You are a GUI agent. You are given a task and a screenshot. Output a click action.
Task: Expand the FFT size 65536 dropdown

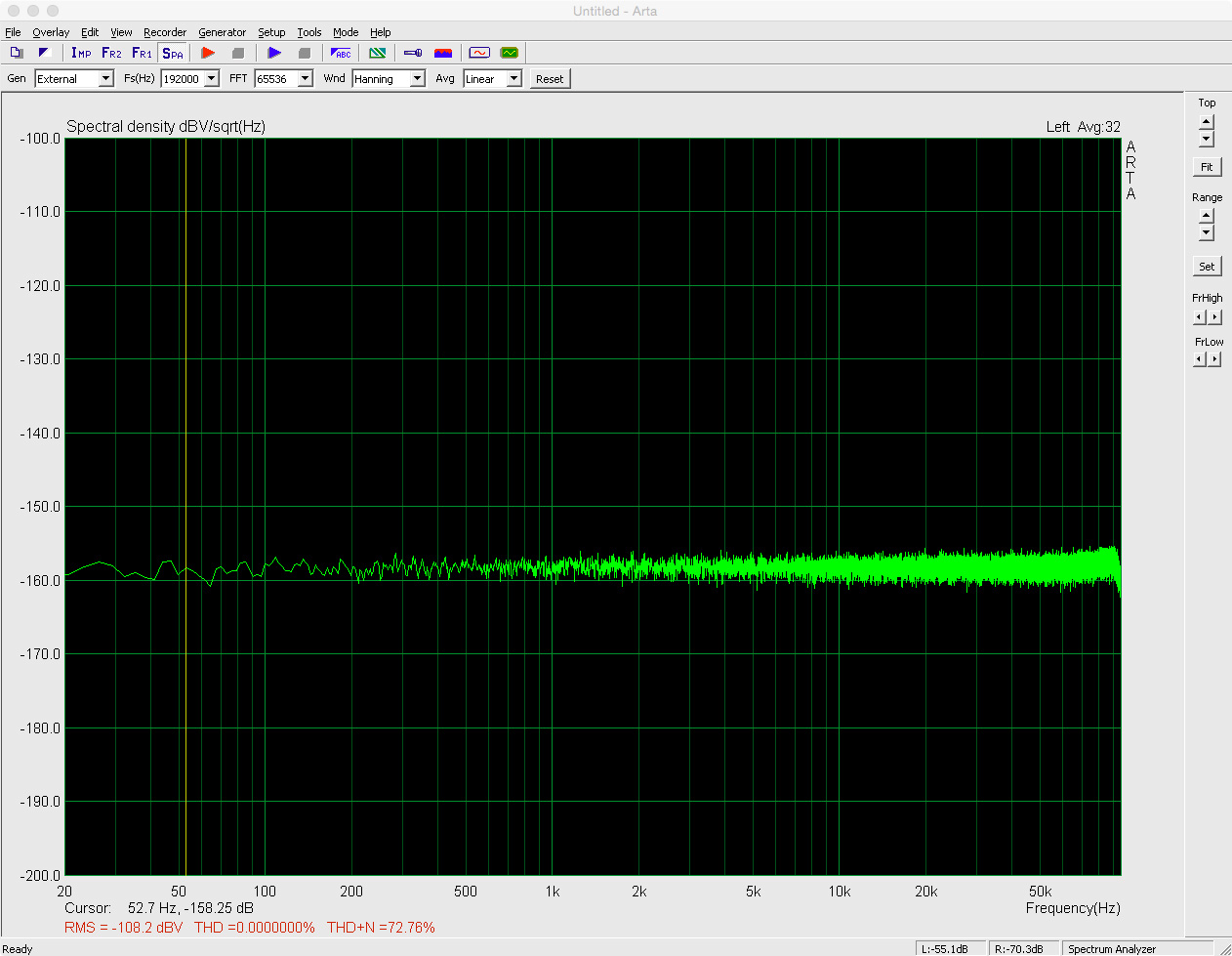click(x=306, y=79)
